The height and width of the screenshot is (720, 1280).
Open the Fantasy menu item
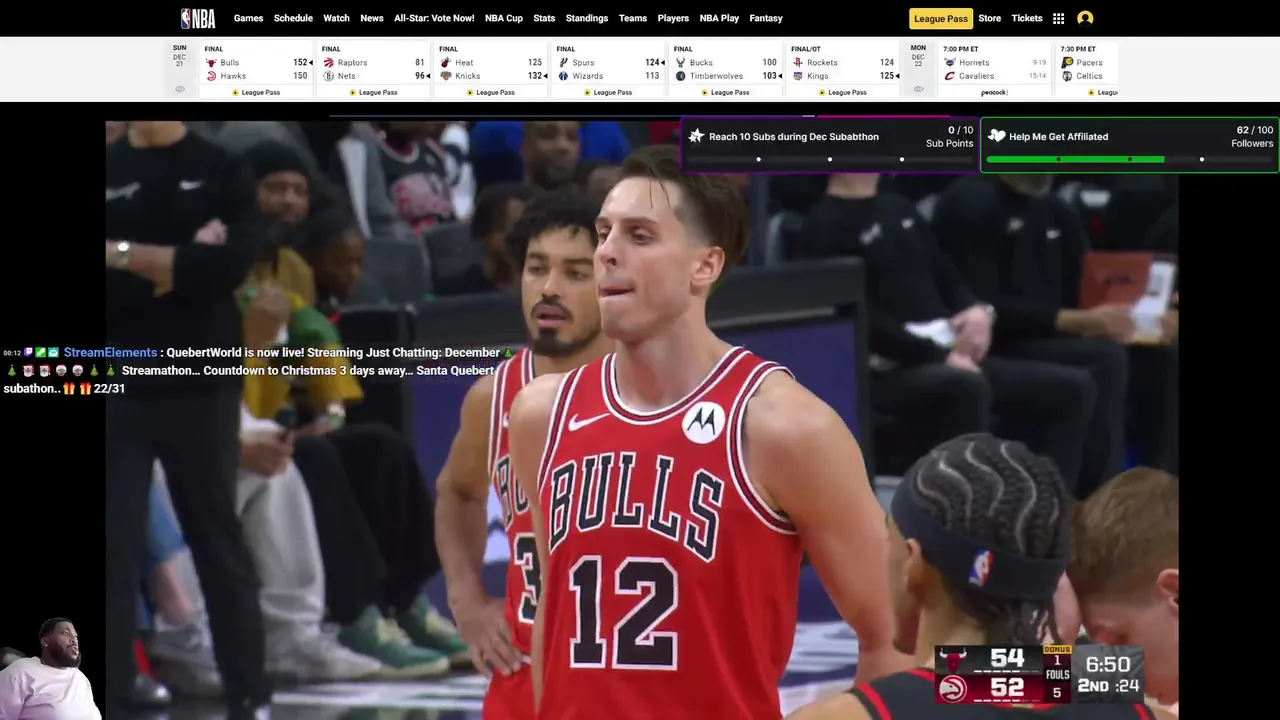tap(766, 18)
